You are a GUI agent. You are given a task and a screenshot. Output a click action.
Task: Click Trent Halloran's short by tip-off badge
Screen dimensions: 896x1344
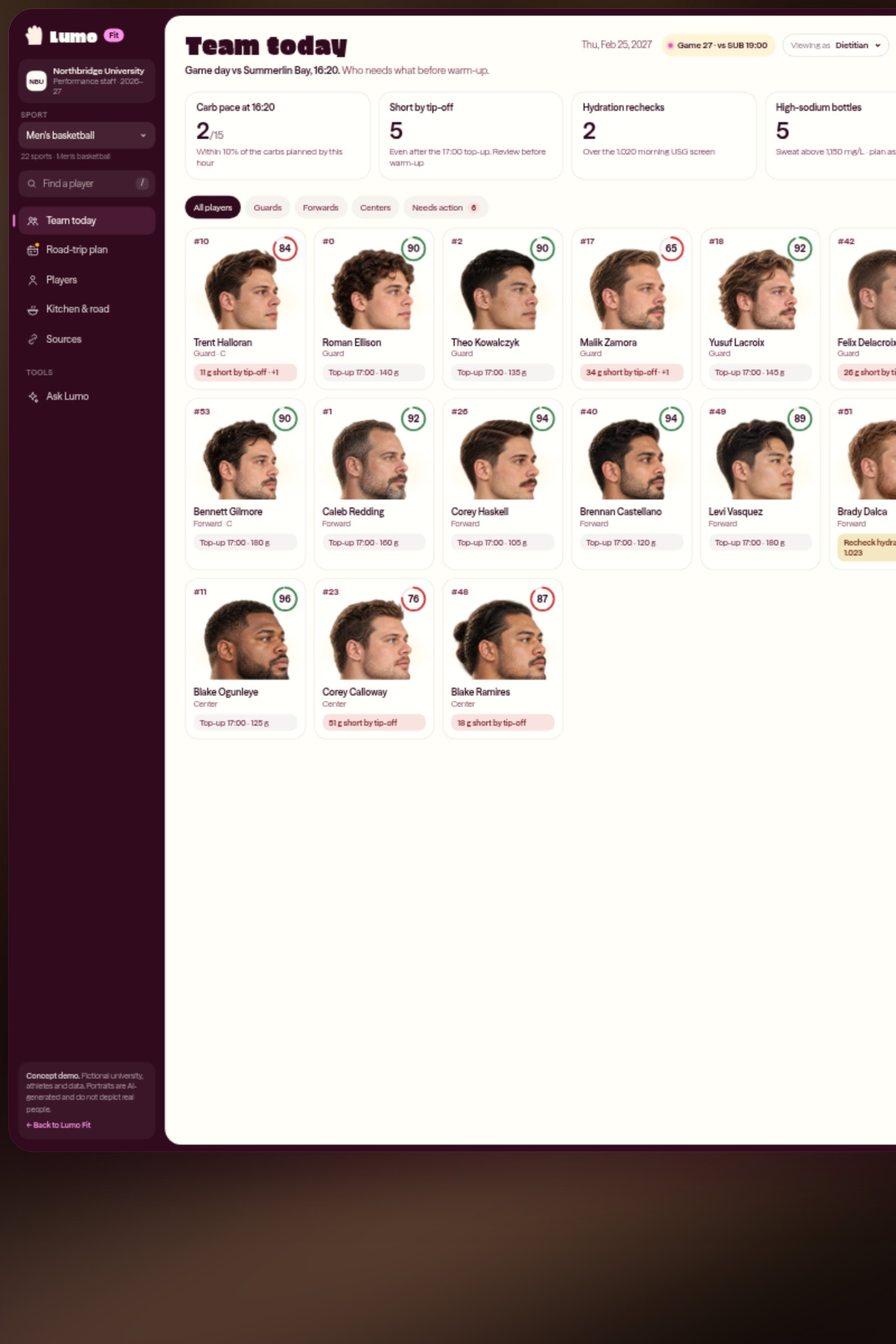[245, 372]
